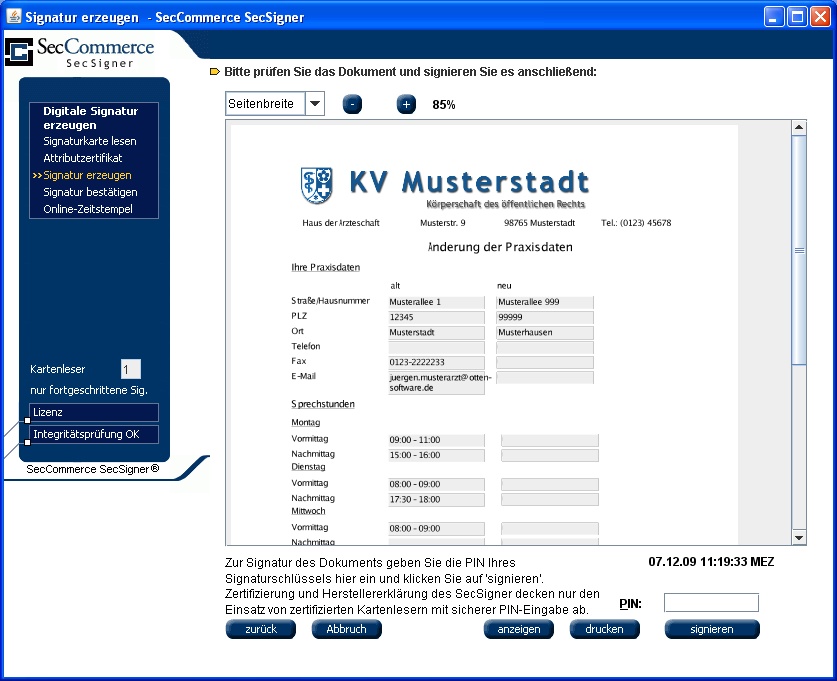Click the 'Änderung der Praxisdaten' heading
Screen dimensions: 837x681
click(500, 247)
